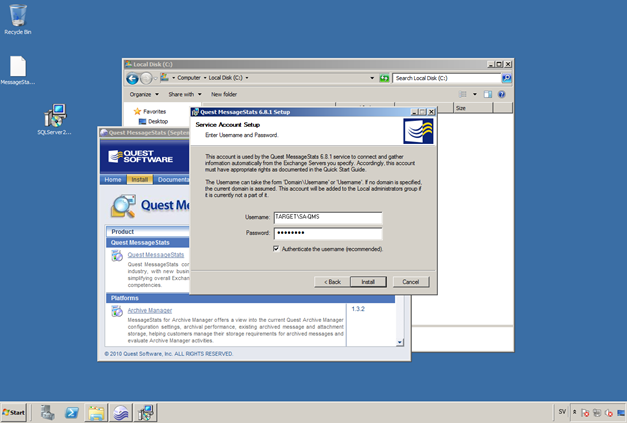The width and height of the screenshot is (627, 423).
Task: Click the Archive Manager platform icon
Action: [117, 311]
